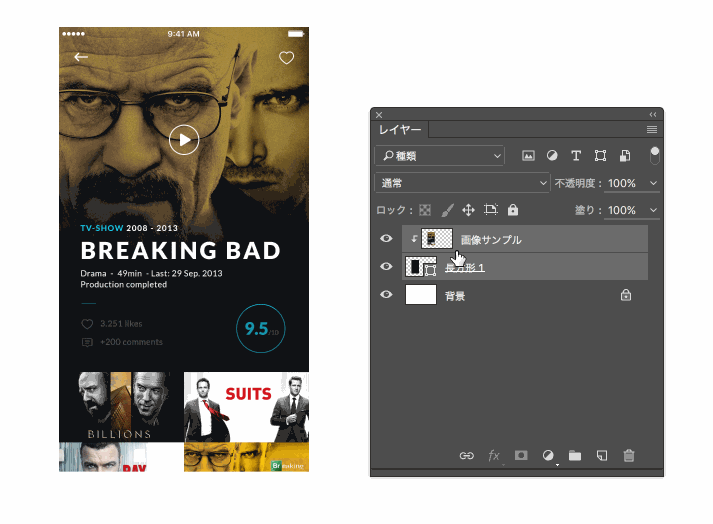Tap the back arrow in app mockup

coord(81,57)
